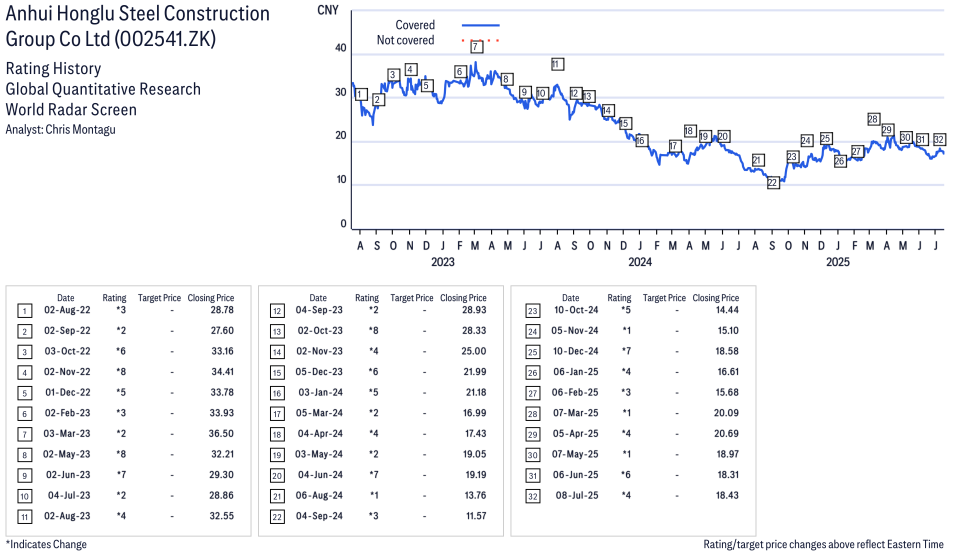Click table row box number 12
The image size is (955, 551).
tap(277, 311)
